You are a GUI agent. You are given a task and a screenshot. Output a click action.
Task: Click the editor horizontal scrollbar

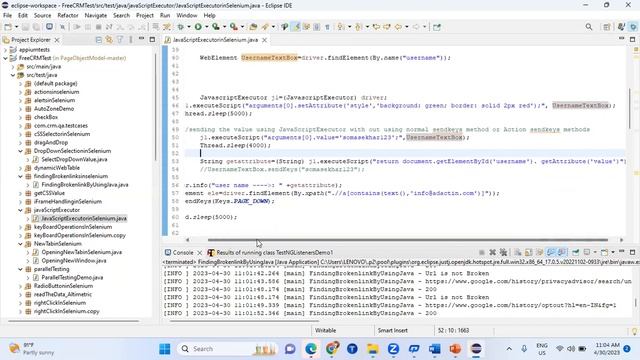(408, 240)
